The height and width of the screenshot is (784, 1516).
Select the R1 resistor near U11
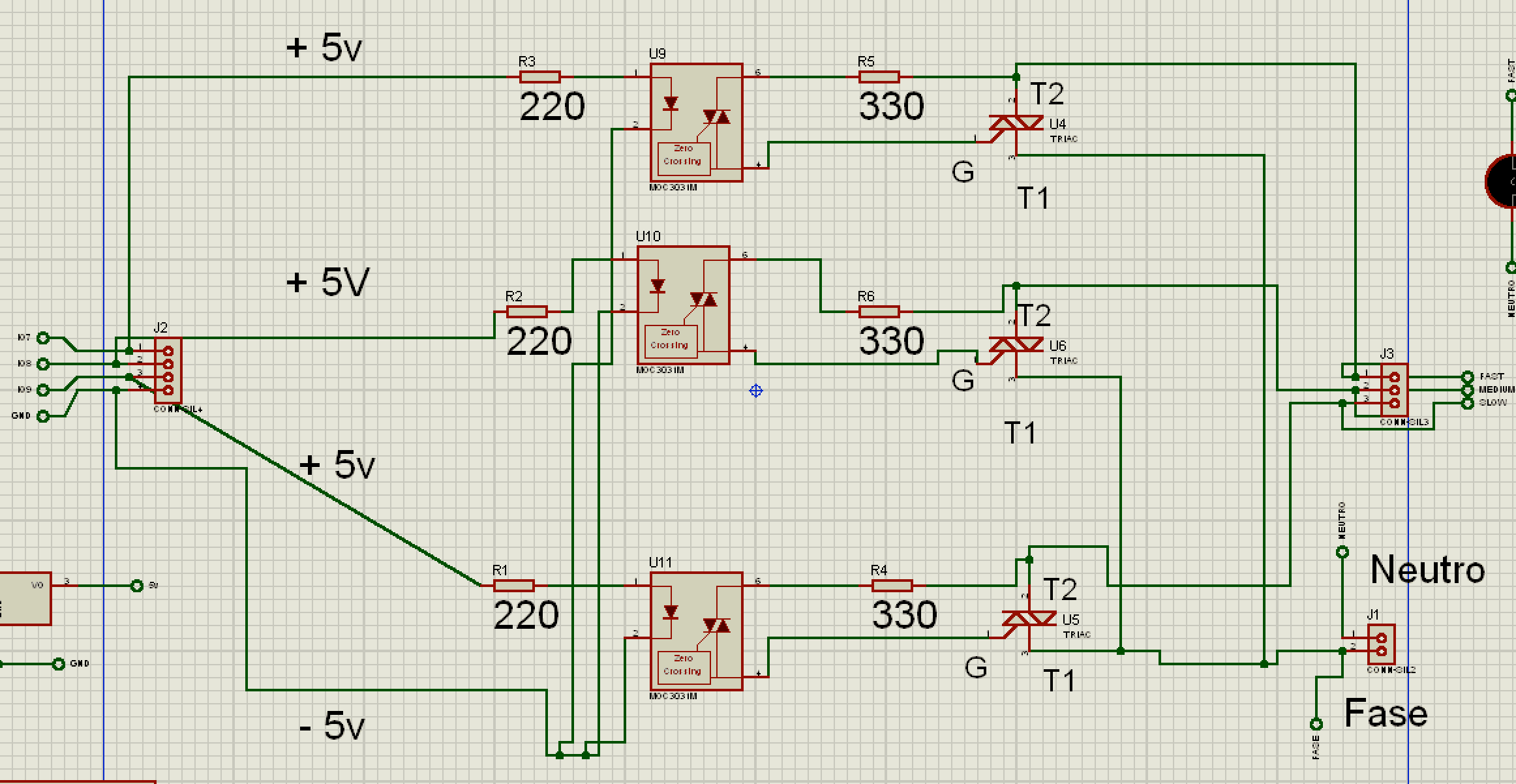(x=513, y=586)
